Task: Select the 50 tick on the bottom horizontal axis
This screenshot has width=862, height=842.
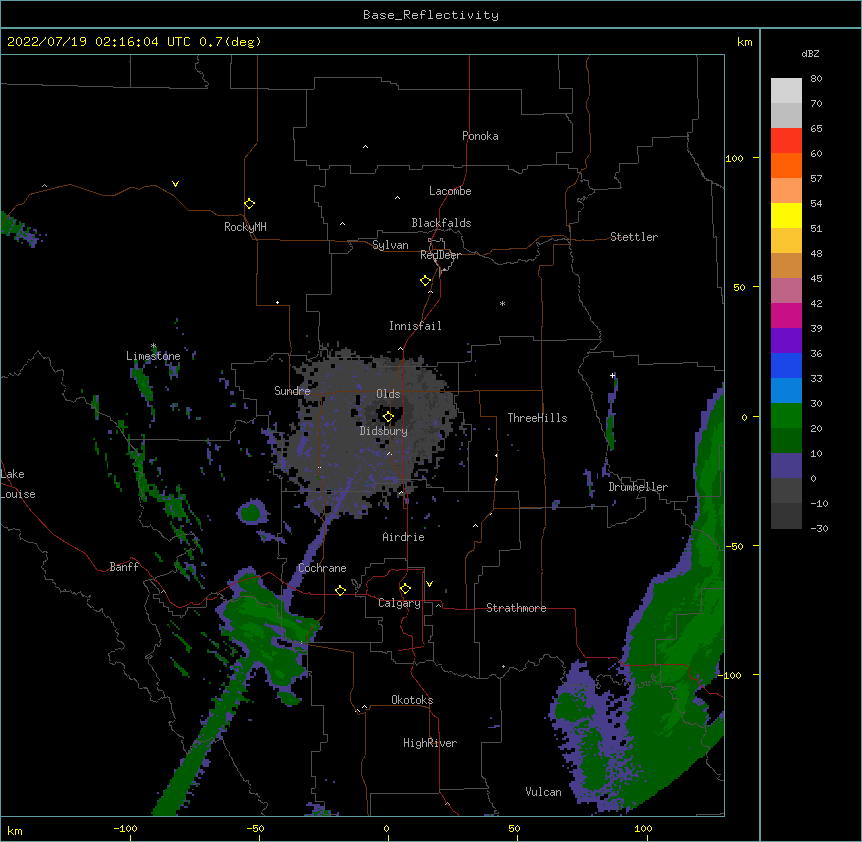Action: tap(514, 828)
